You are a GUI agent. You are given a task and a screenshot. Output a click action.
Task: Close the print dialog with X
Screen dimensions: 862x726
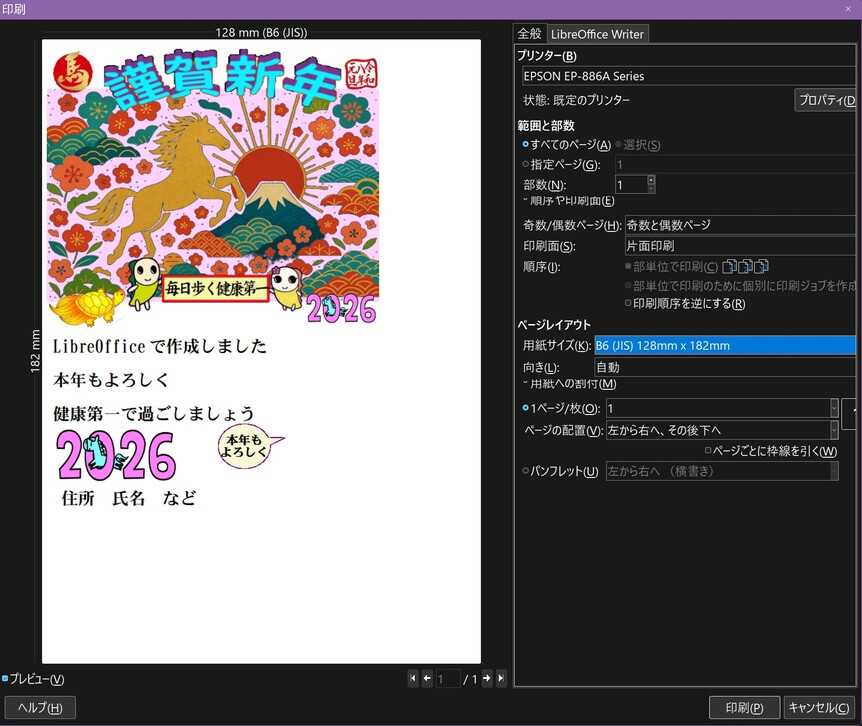[x=848, y=8]
